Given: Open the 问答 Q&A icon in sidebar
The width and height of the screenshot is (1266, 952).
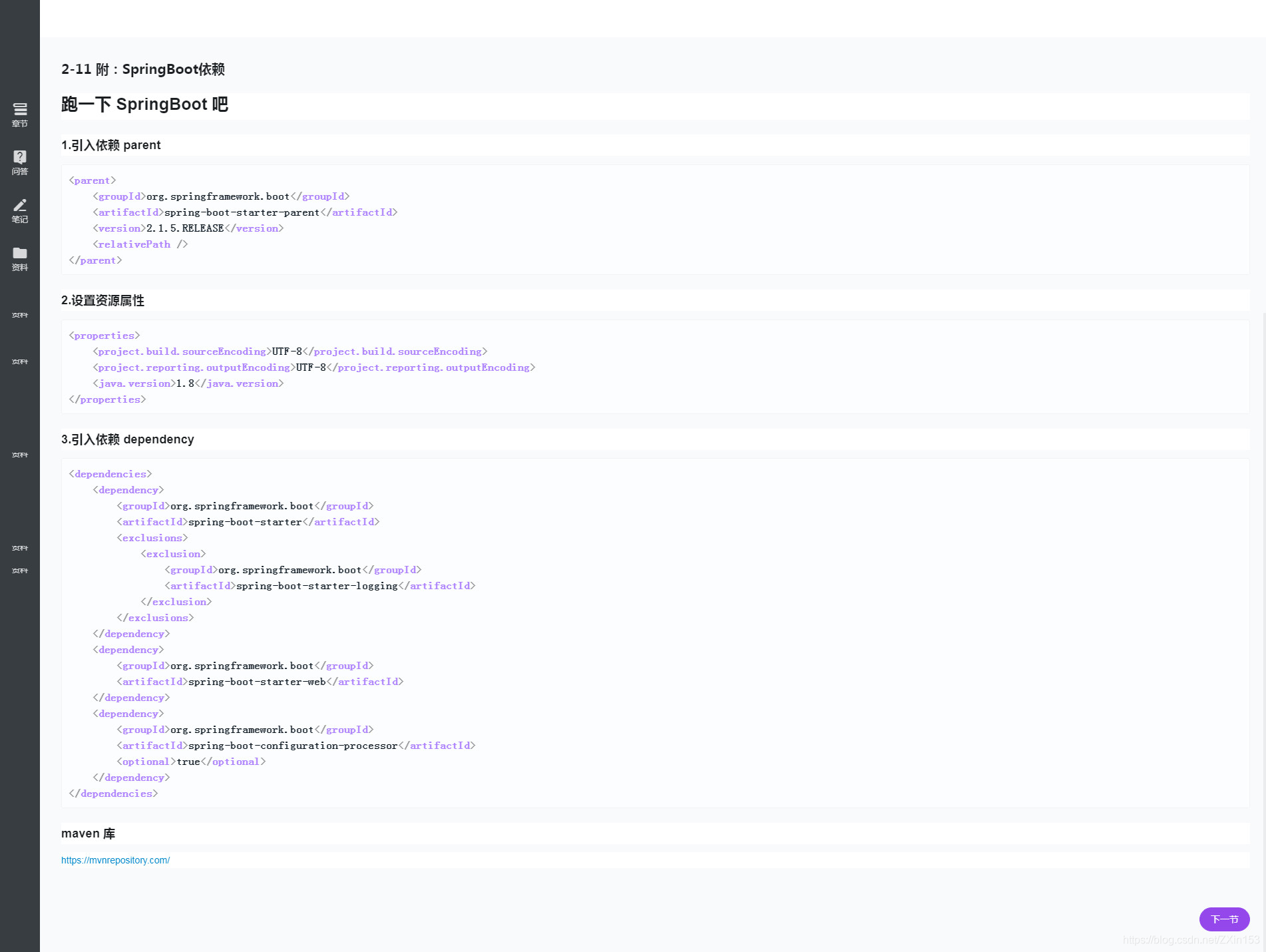Looking at the screenshot, I should [20, 162].
